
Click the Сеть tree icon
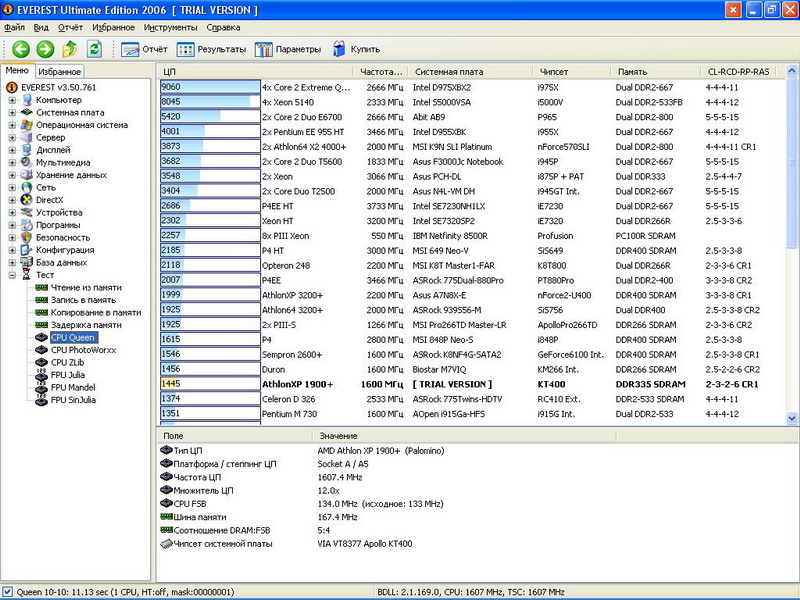27,187
